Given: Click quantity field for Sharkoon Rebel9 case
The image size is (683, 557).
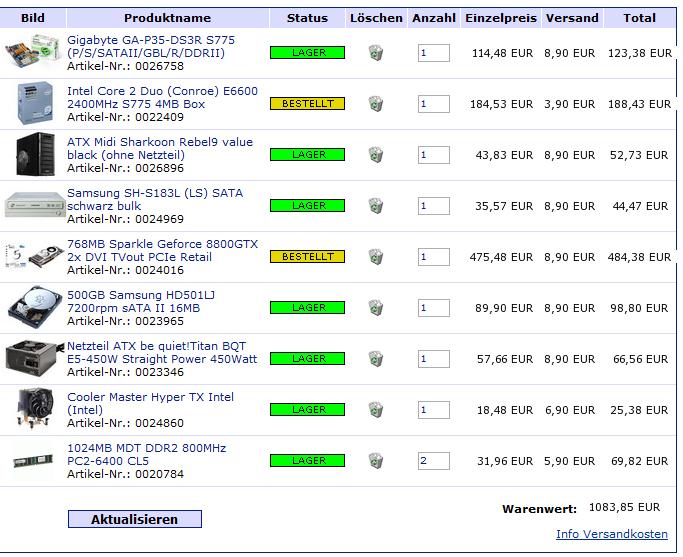Looking at the screenshot, I should click(x=433, y=155).
